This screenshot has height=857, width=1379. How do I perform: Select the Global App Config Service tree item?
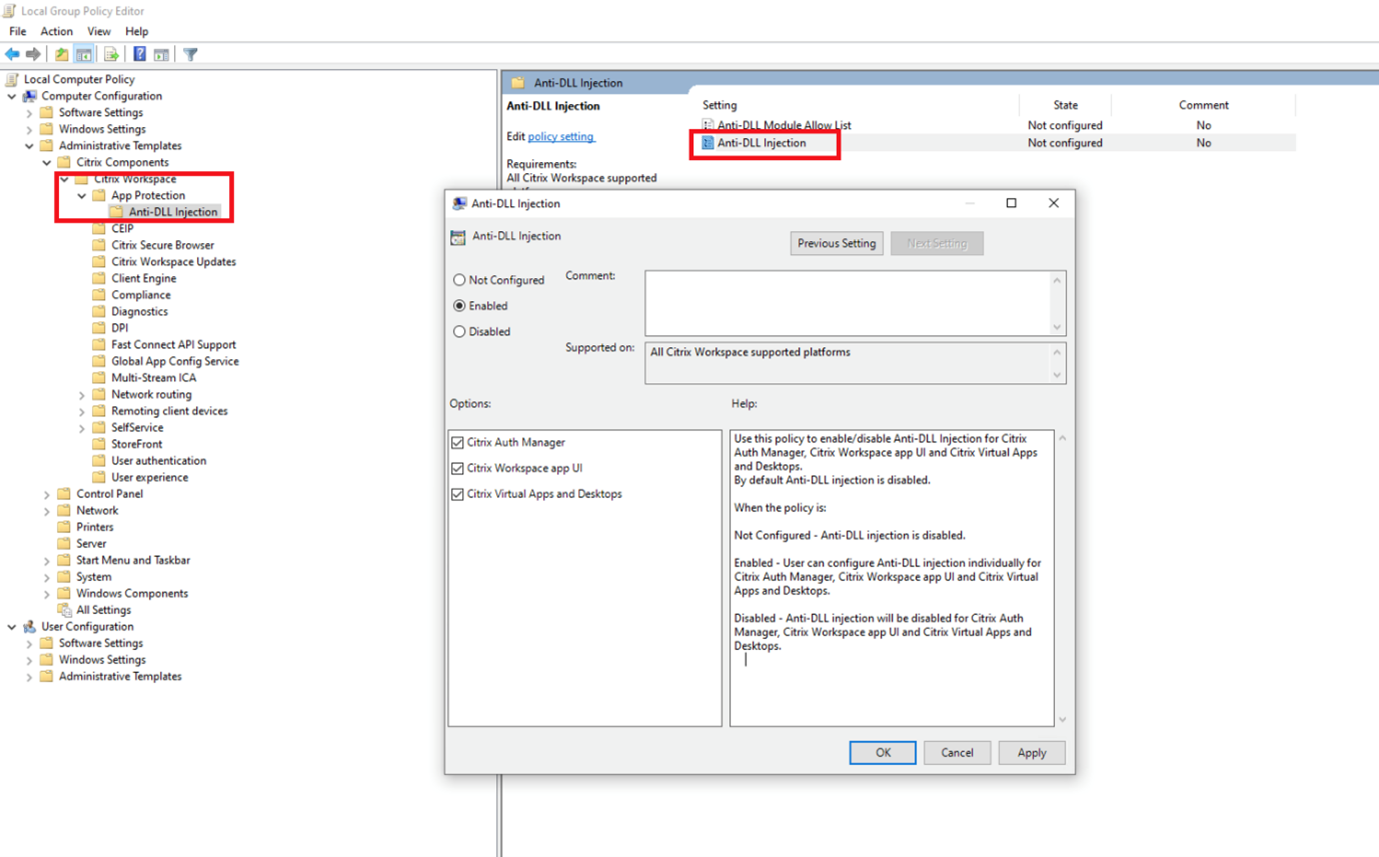[175, 361]
